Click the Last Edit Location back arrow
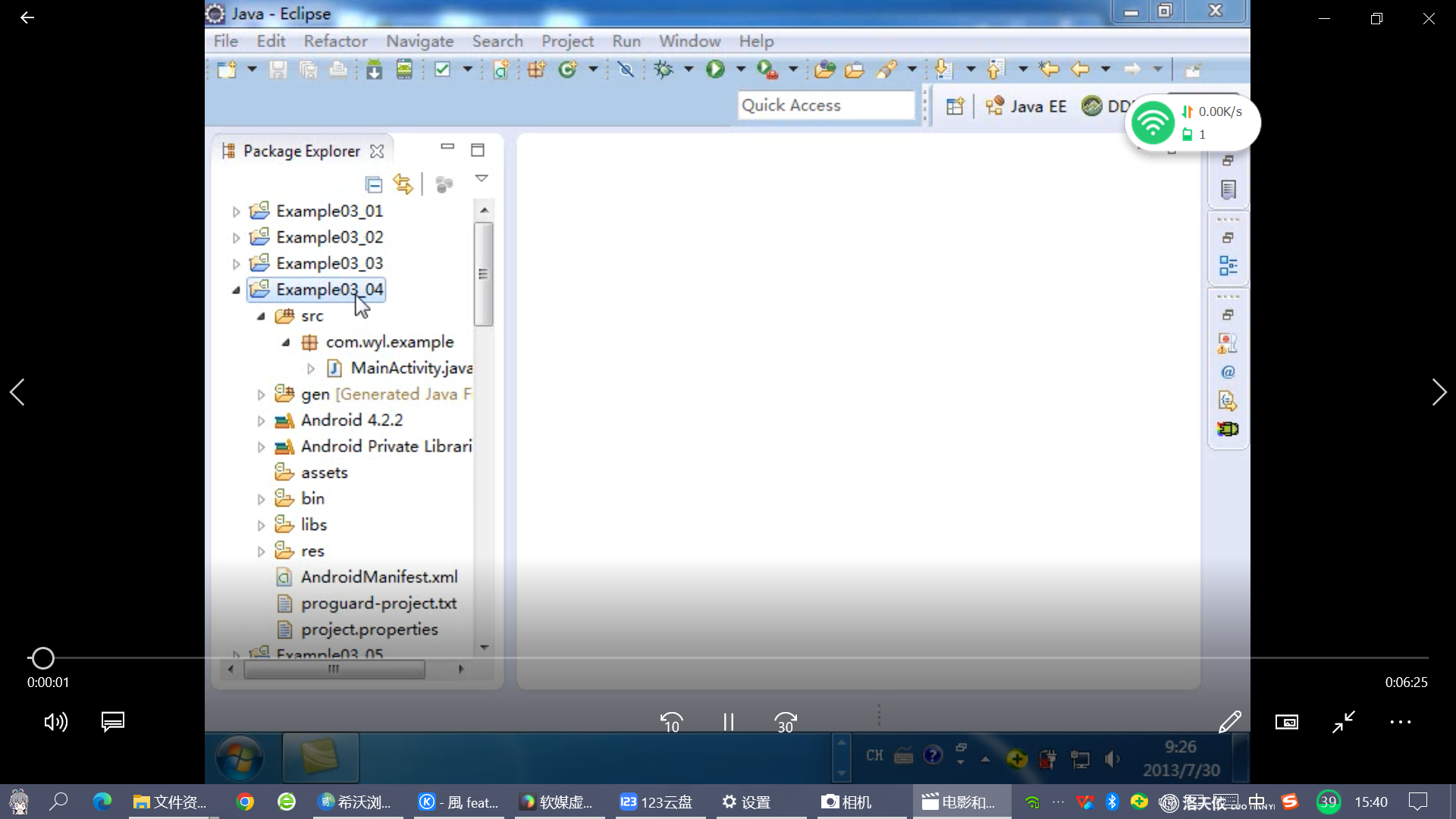 (x=1049, y=70)
